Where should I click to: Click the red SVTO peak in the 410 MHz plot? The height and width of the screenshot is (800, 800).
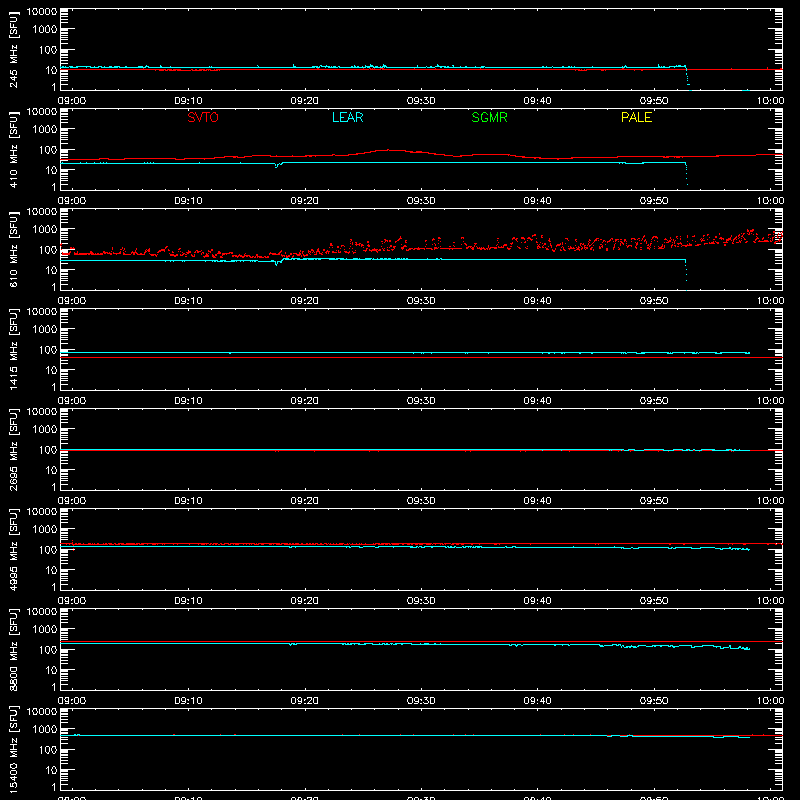click(x=389, y=150)
